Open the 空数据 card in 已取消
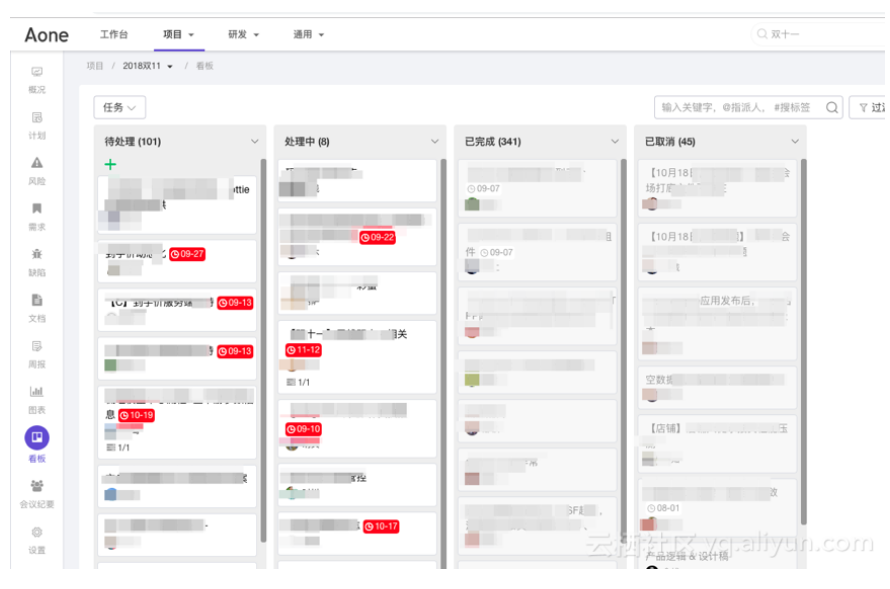The image size is (890, 589). click(x=717, y=387)
